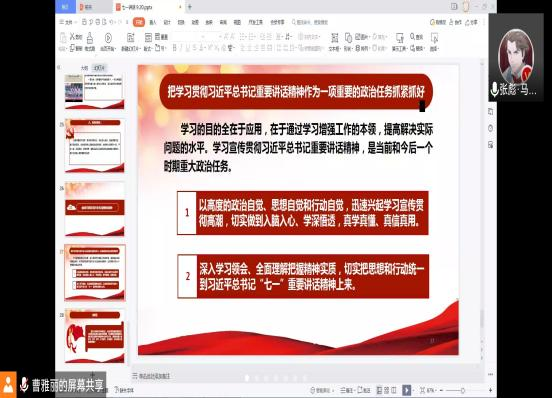Screen dimensions: 552x398
Task: Switch to the Design ribbon tab
Action: click(167, 22)
